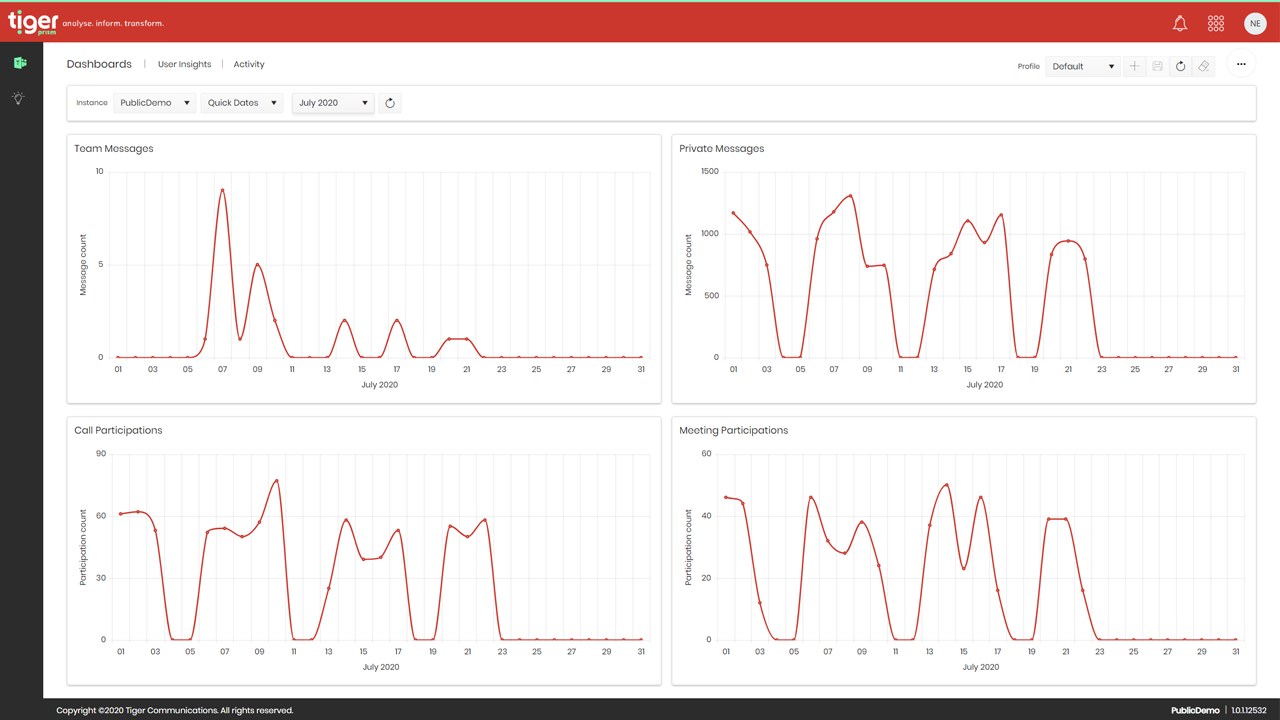
Task: Open the more options ellipsis button
Action: 1241,64
